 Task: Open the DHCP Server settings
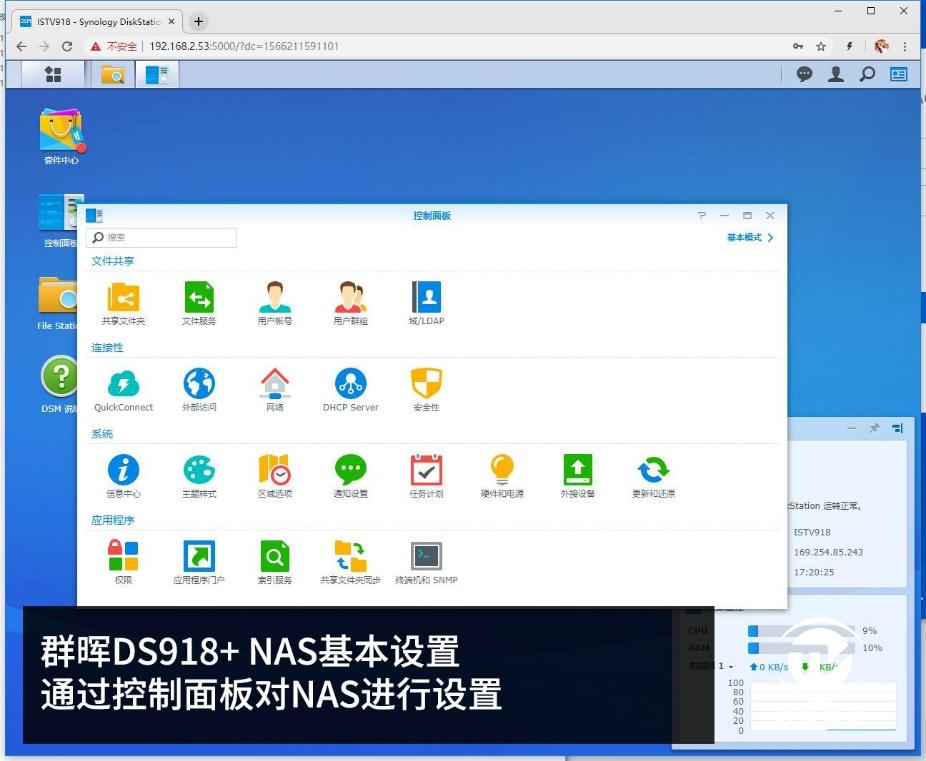[351, 390]
